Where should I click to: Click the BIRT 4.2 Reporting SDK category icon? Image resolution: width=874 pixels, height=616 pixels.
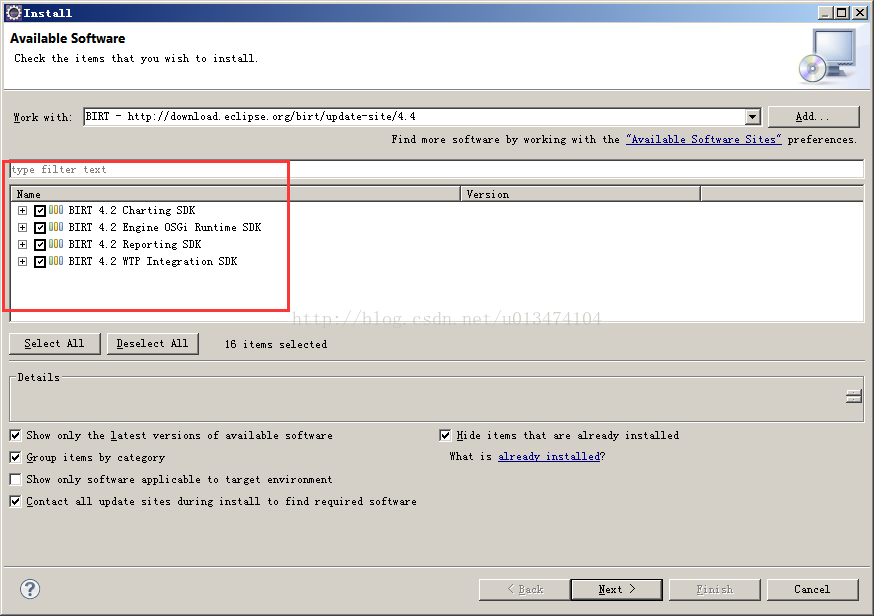click(x=56, y=244)
